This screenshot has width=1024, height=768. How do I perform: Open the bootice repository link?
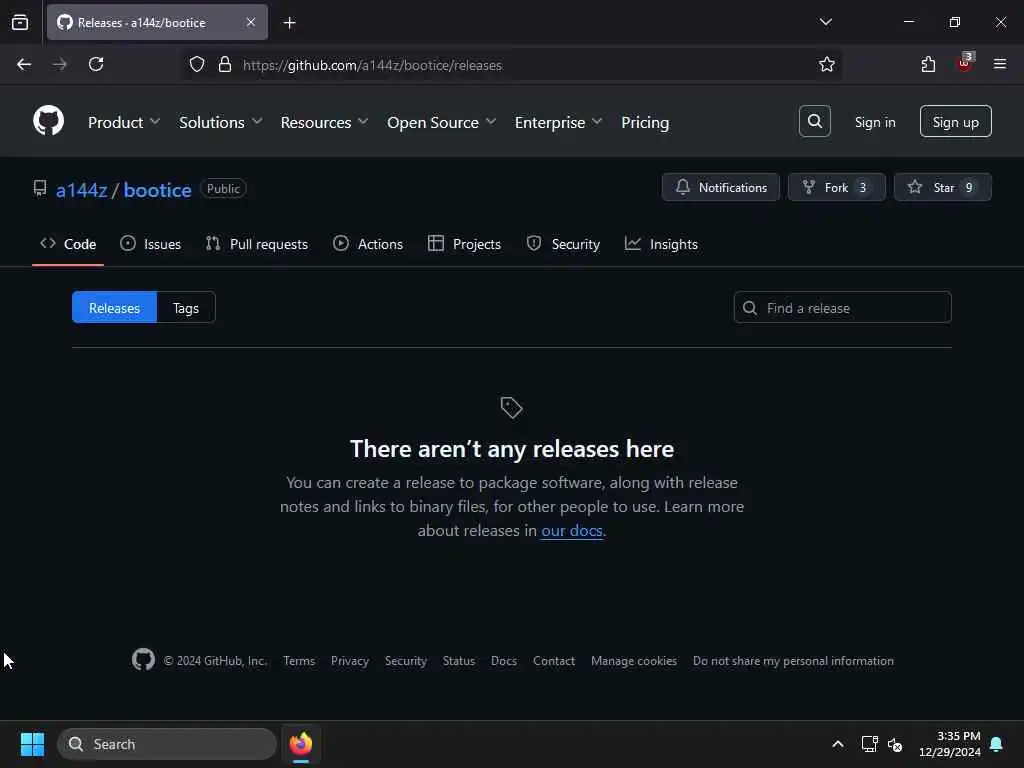coord(157,190)
